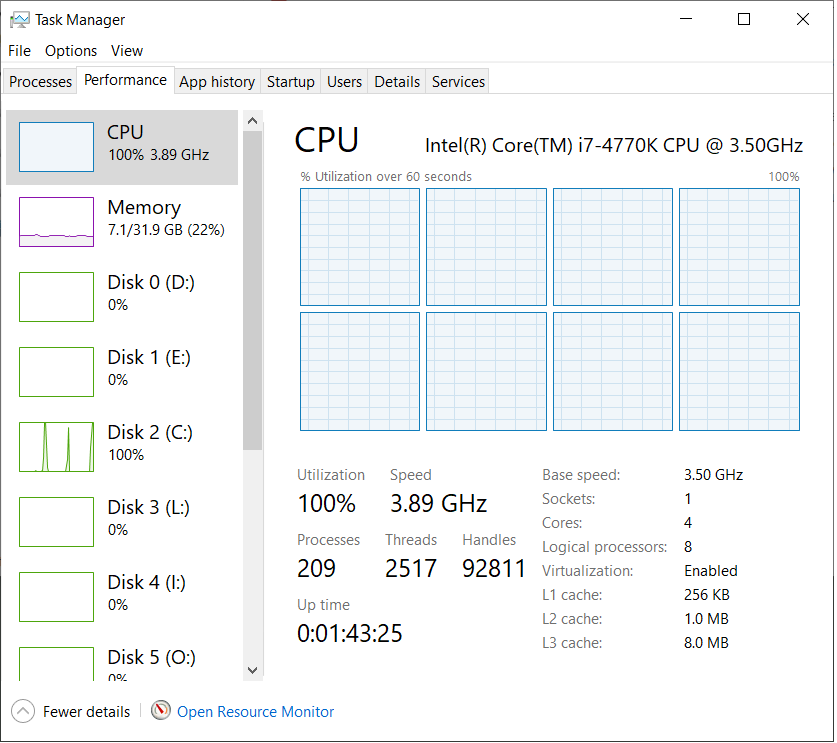This screenshot has width=837, height=743.
Task: Click the sidebar scroll up arrow
Action: [253, 122]
